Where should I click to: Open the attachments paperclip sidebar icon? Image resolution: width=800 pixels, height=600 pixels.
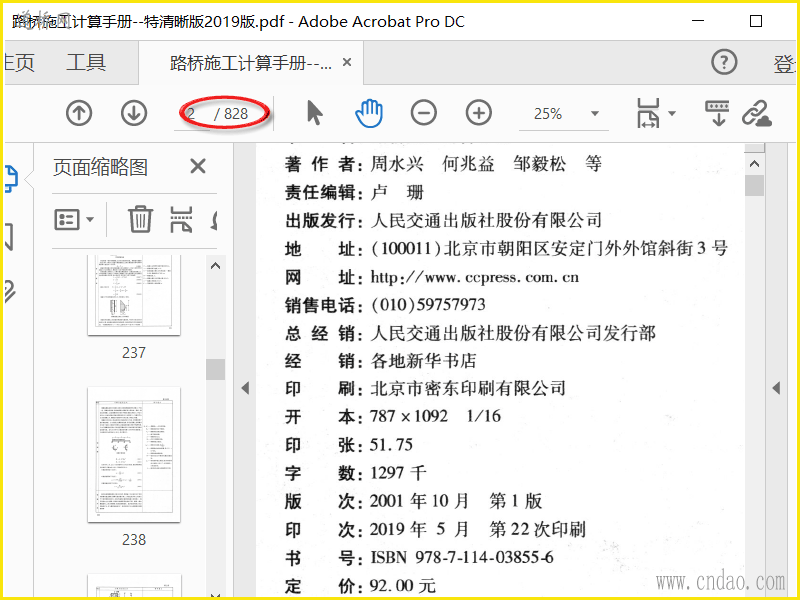click(10, 291)
